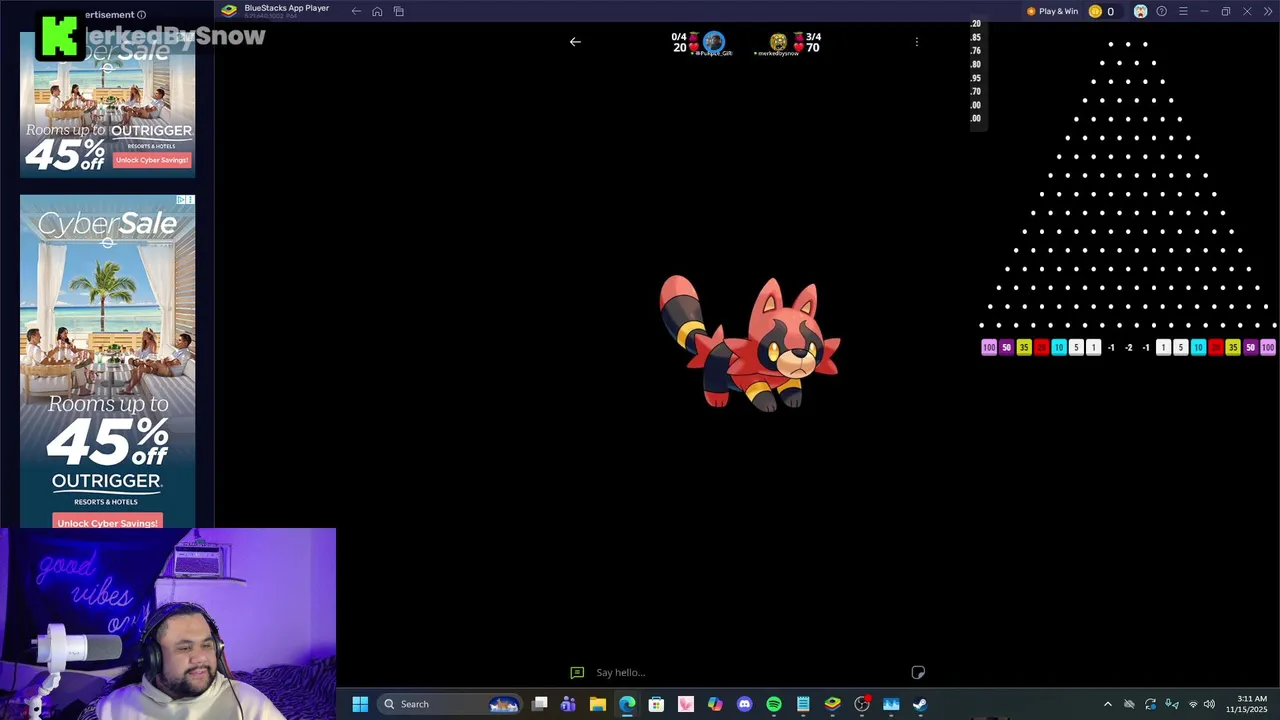Click the volume speaker tray icon

tap(1210, 704)
